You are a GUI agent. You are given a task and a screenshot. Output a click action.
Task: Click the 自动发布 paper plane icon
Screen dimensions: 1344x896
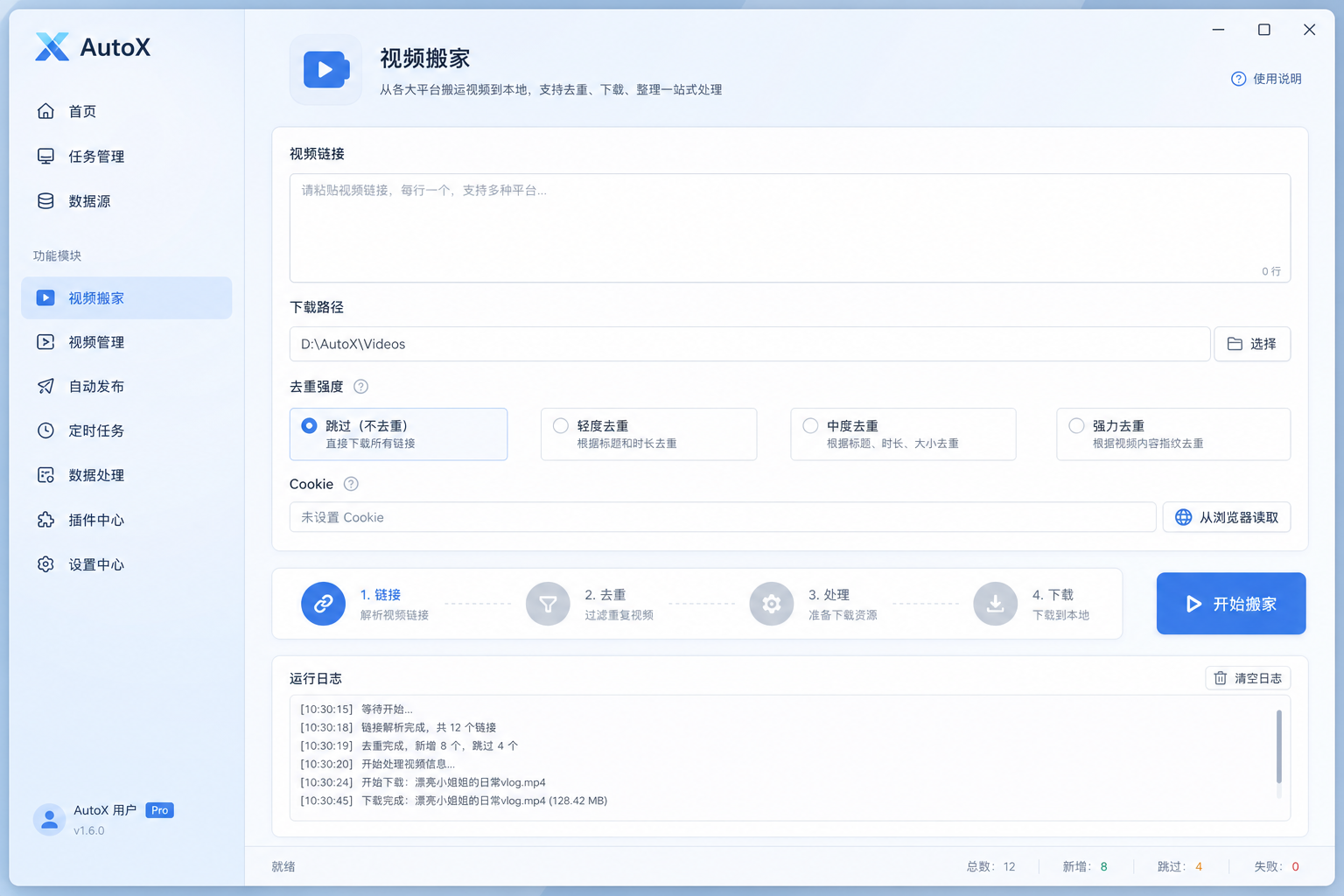pyautogui.click(x=45, y=386)
